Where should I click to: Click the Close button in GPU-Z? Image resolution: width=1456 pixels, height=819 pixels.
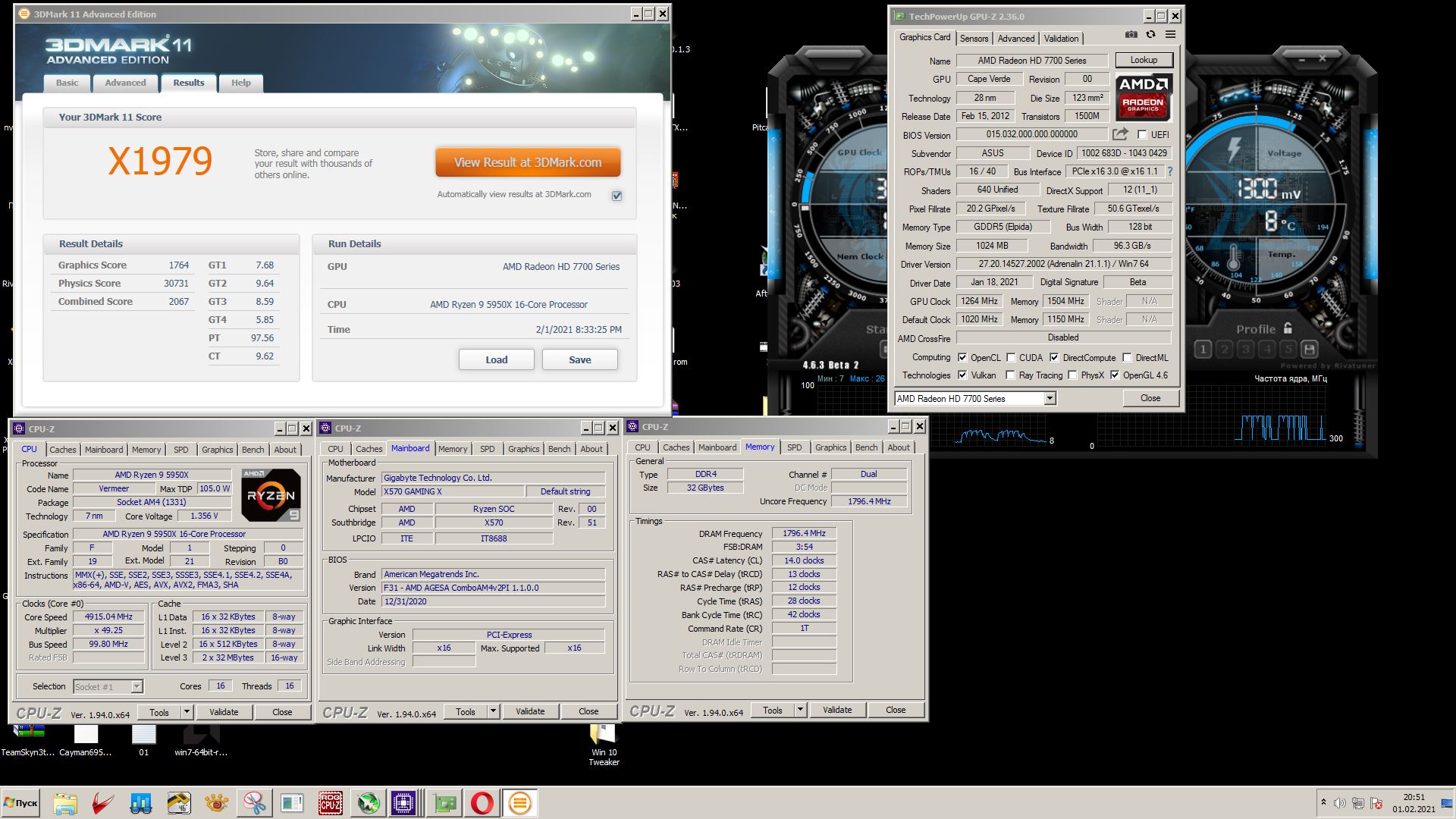click(x=1150, y=398)
